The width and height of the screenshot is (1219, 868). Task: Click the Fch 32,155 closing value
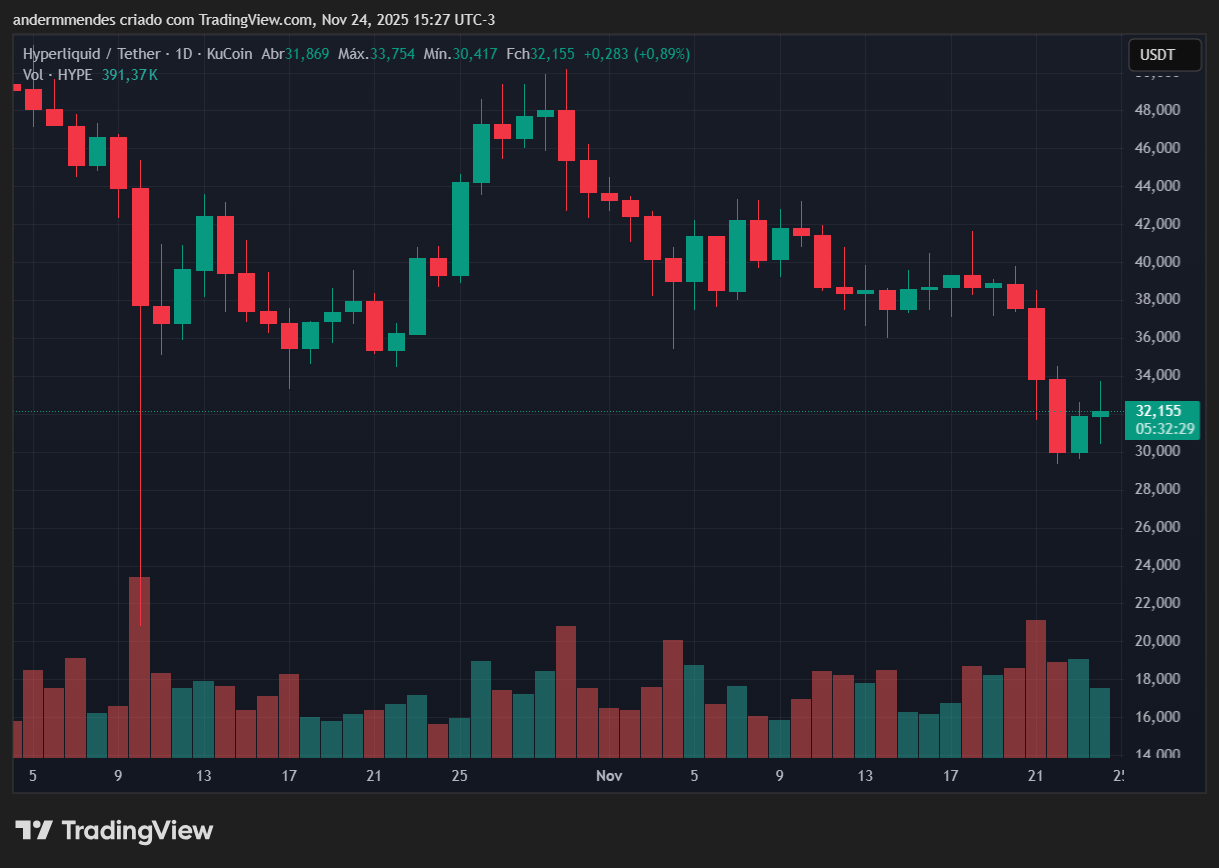pyautogui.click(x=542, y=54)
